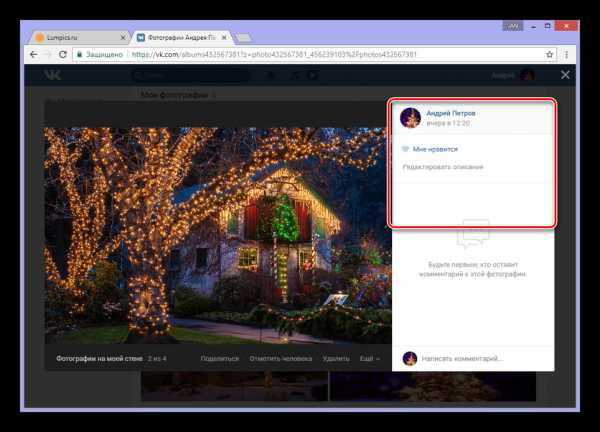The width and height of the screenshot is (600, 432).
Task: Click the heart like icon
Action: 405,149
